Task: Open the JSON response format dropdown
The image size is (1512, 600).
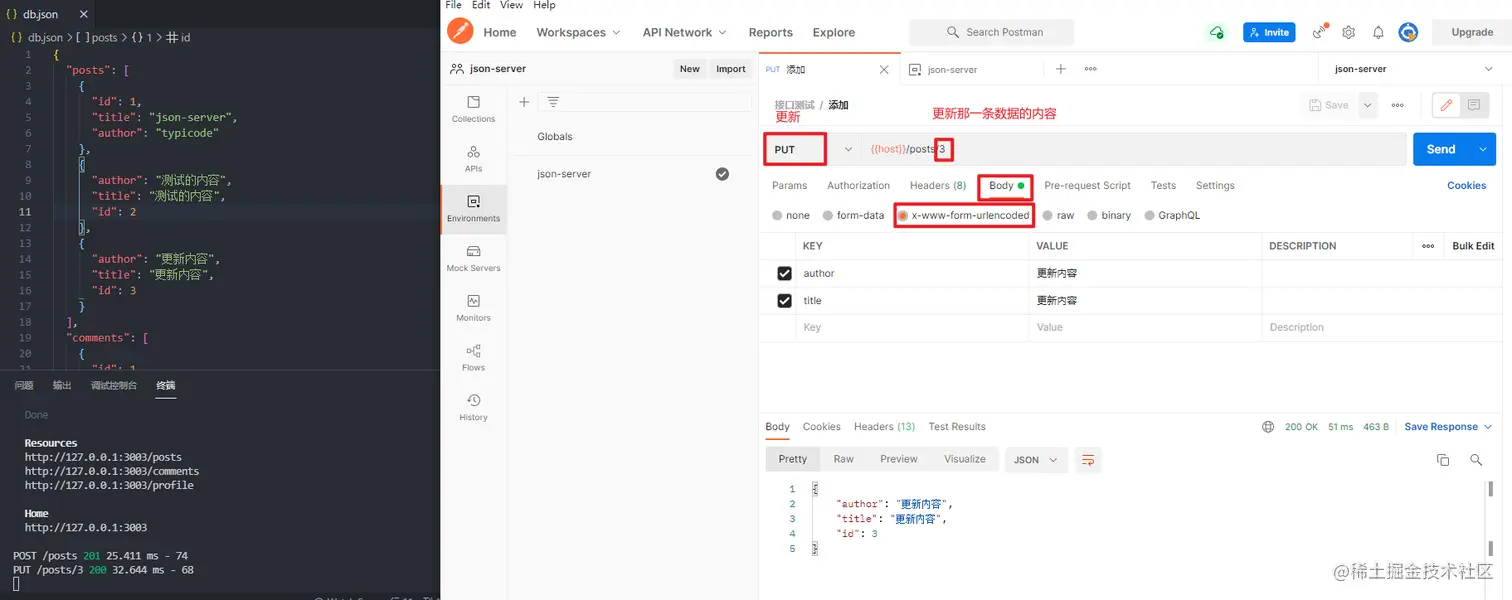Action: coord(1036,459)
